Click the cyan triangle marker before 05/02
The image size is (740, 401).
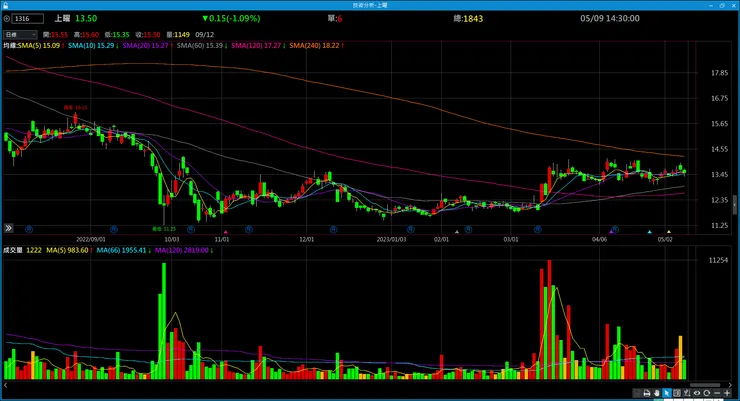[649, 232]
